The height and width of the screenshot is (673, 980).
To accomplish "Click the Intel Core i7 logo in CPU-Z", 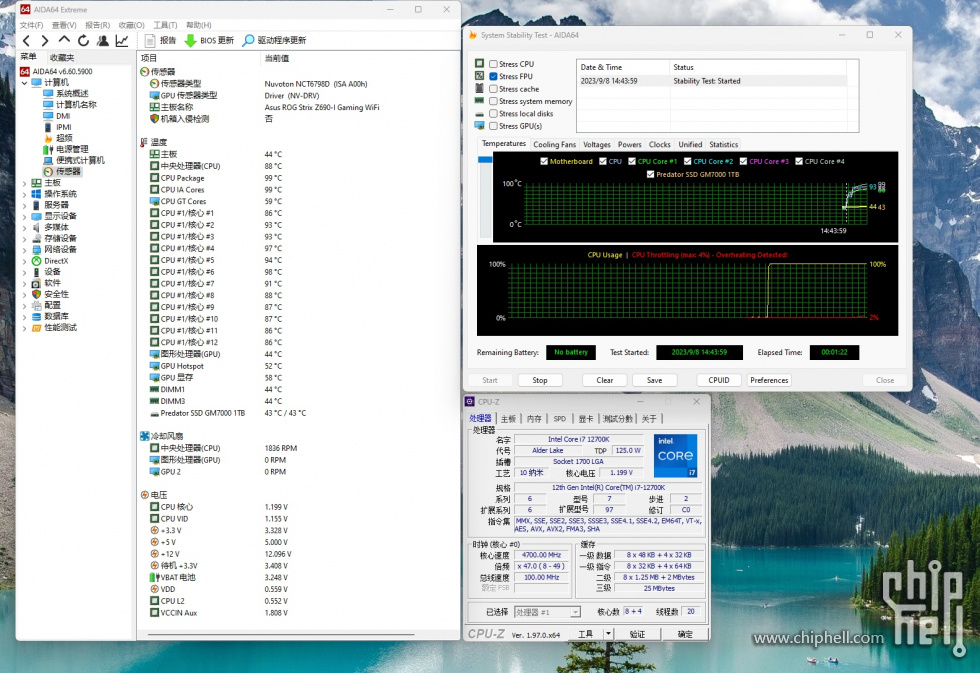I will pyautogui.click(x=675, y=456).
